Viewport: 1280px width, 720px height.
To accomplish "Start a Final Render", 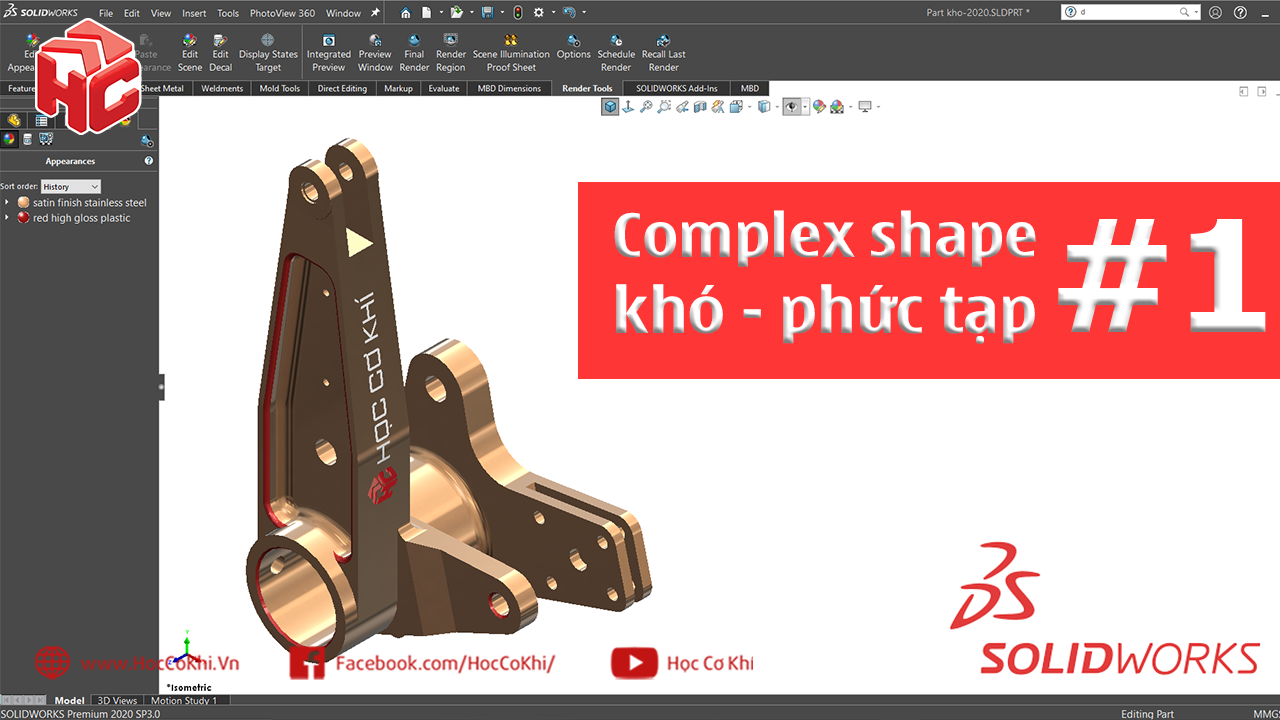I will [414, 53].
